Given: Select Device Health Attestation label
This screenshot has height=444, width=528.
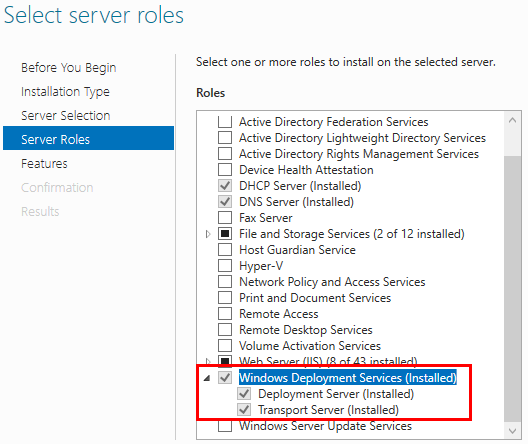Looking at the screenshot, I should pyautogui.click(x=306, y=170).
